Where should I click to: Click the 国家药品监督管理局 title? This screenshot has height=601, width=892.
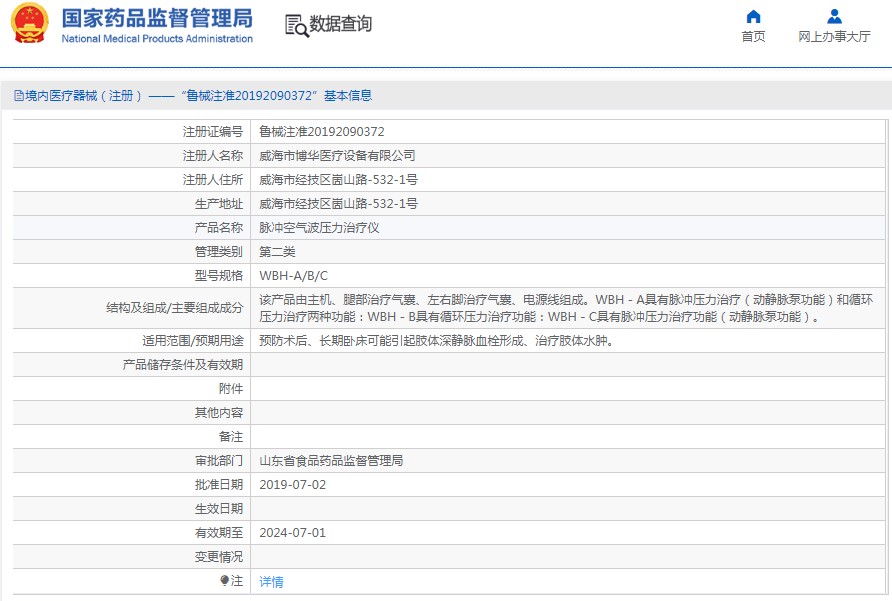pyautogui.click(x=157, y=18)
